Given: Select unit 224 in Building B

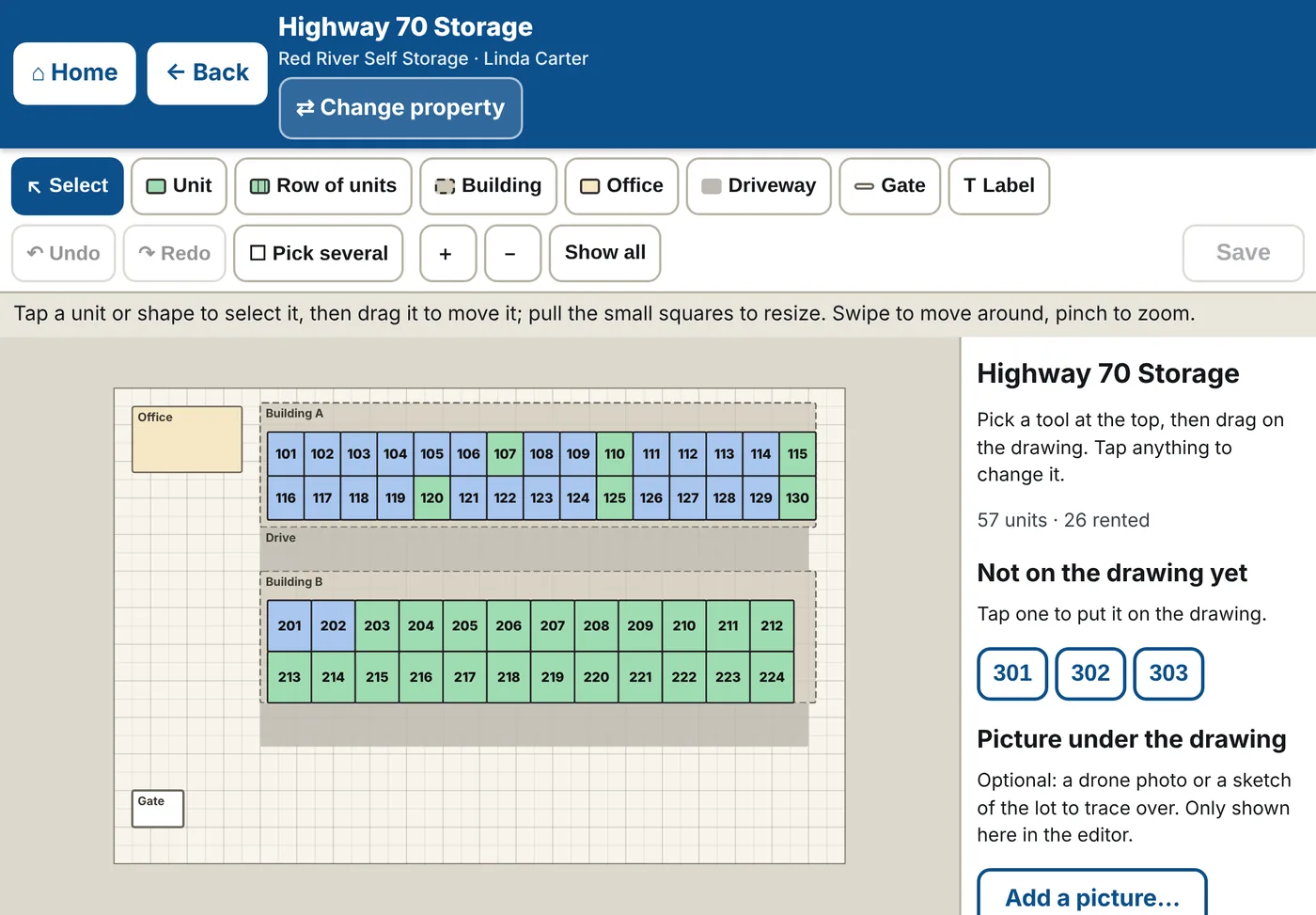Looking at the screenshot, I should tap(772, 677).
